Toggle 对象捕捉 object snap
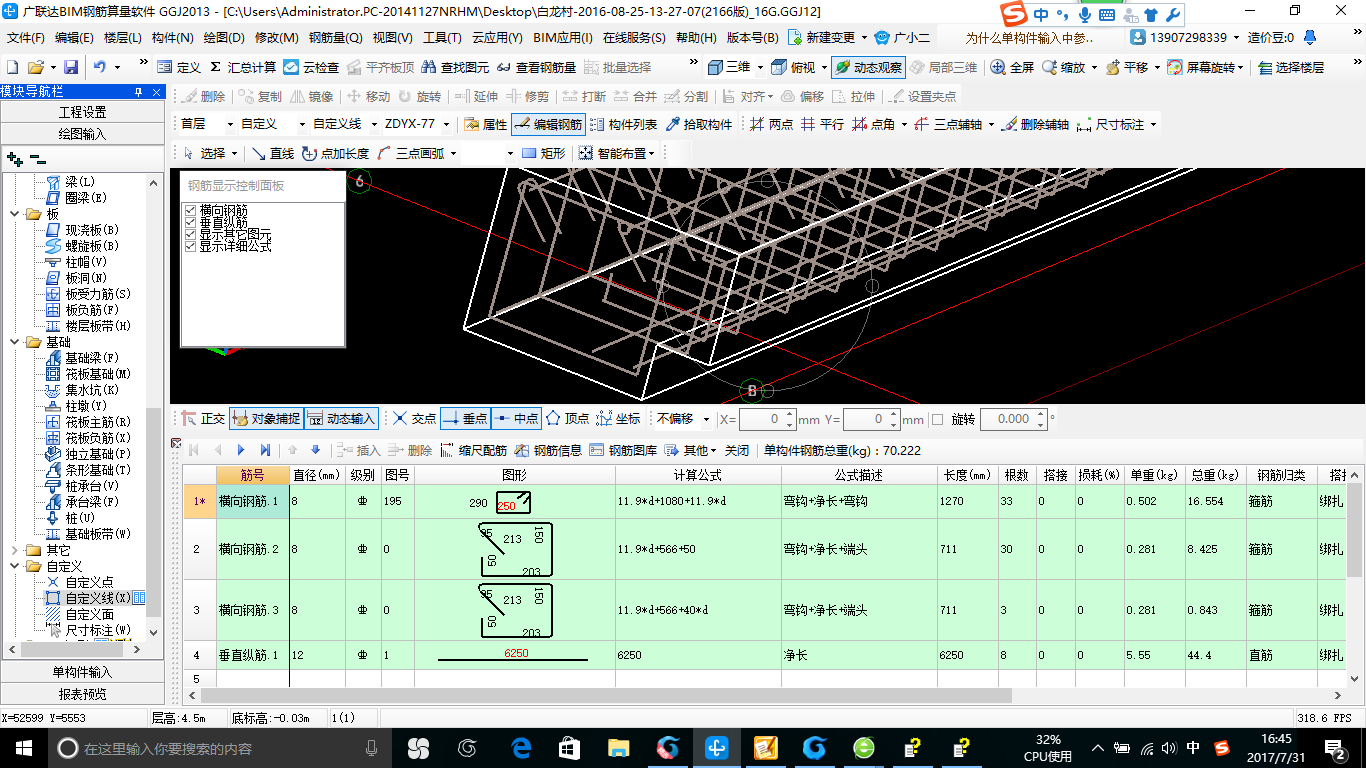 click(x=266, y=419)
